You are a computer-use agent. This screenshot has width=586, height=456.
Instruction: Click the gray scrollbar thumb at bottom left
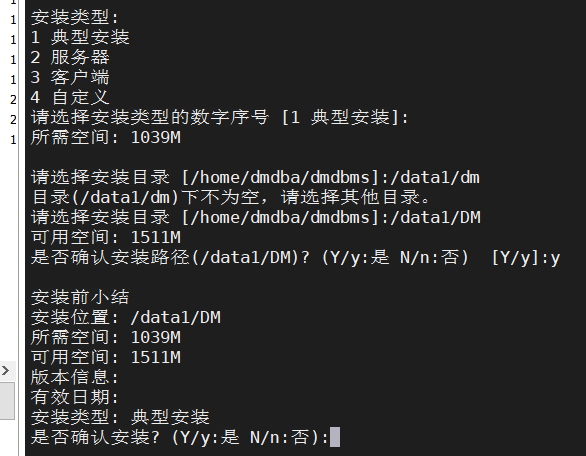[x=7, y=401]
